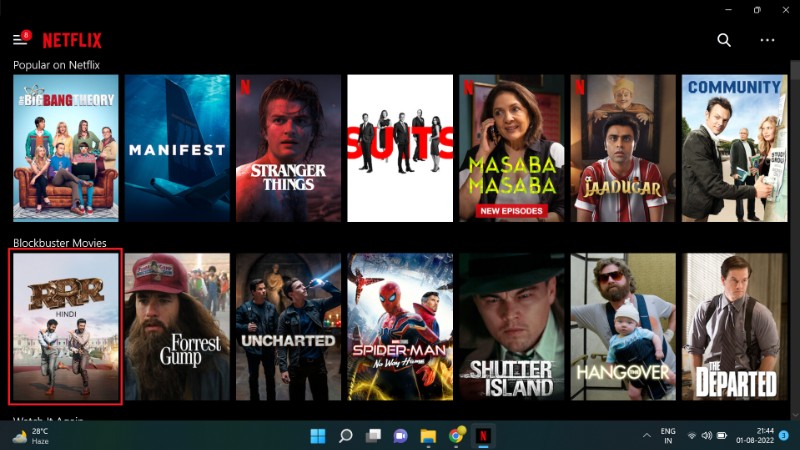Open File Explorer from taskbar

click(x=428, y=436)
